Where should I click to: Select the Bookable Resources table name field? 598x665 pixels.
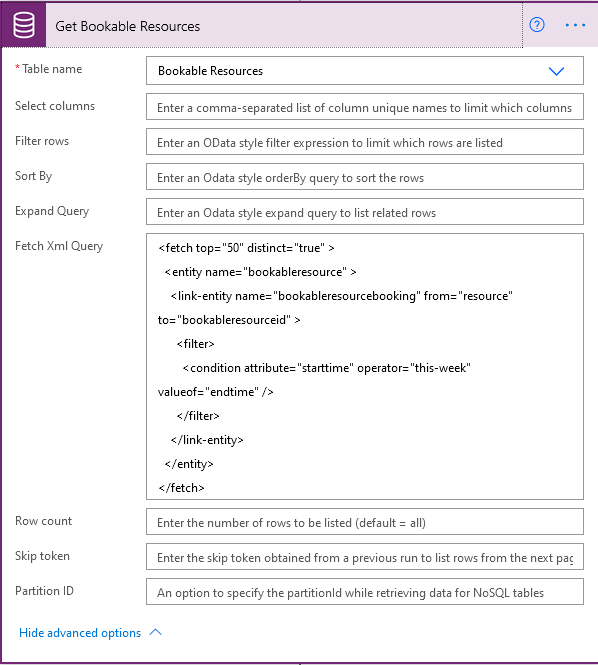pos(365,71)
